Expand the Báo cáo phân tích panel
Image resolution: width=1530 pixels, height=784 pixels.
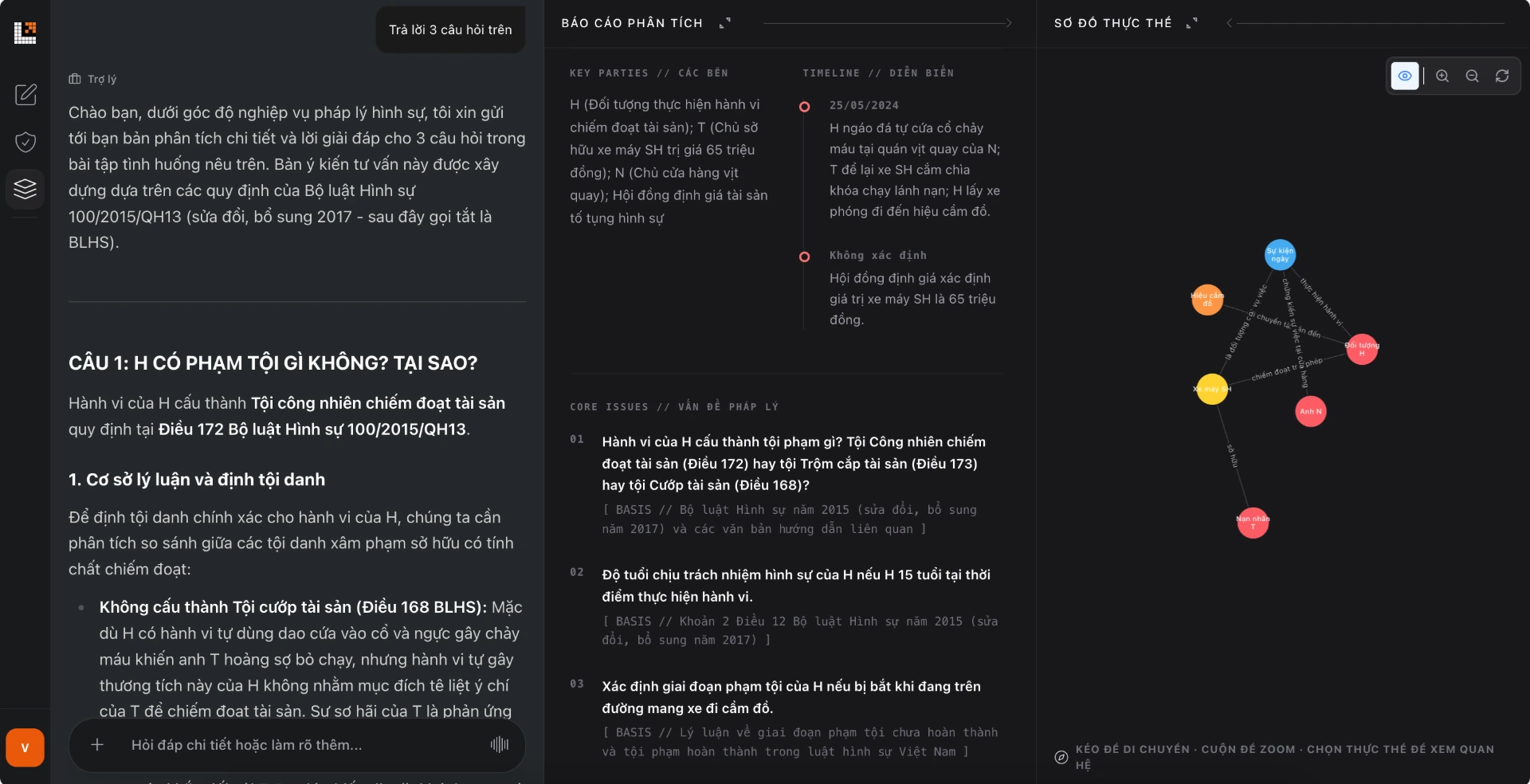(x=724, y=23)
